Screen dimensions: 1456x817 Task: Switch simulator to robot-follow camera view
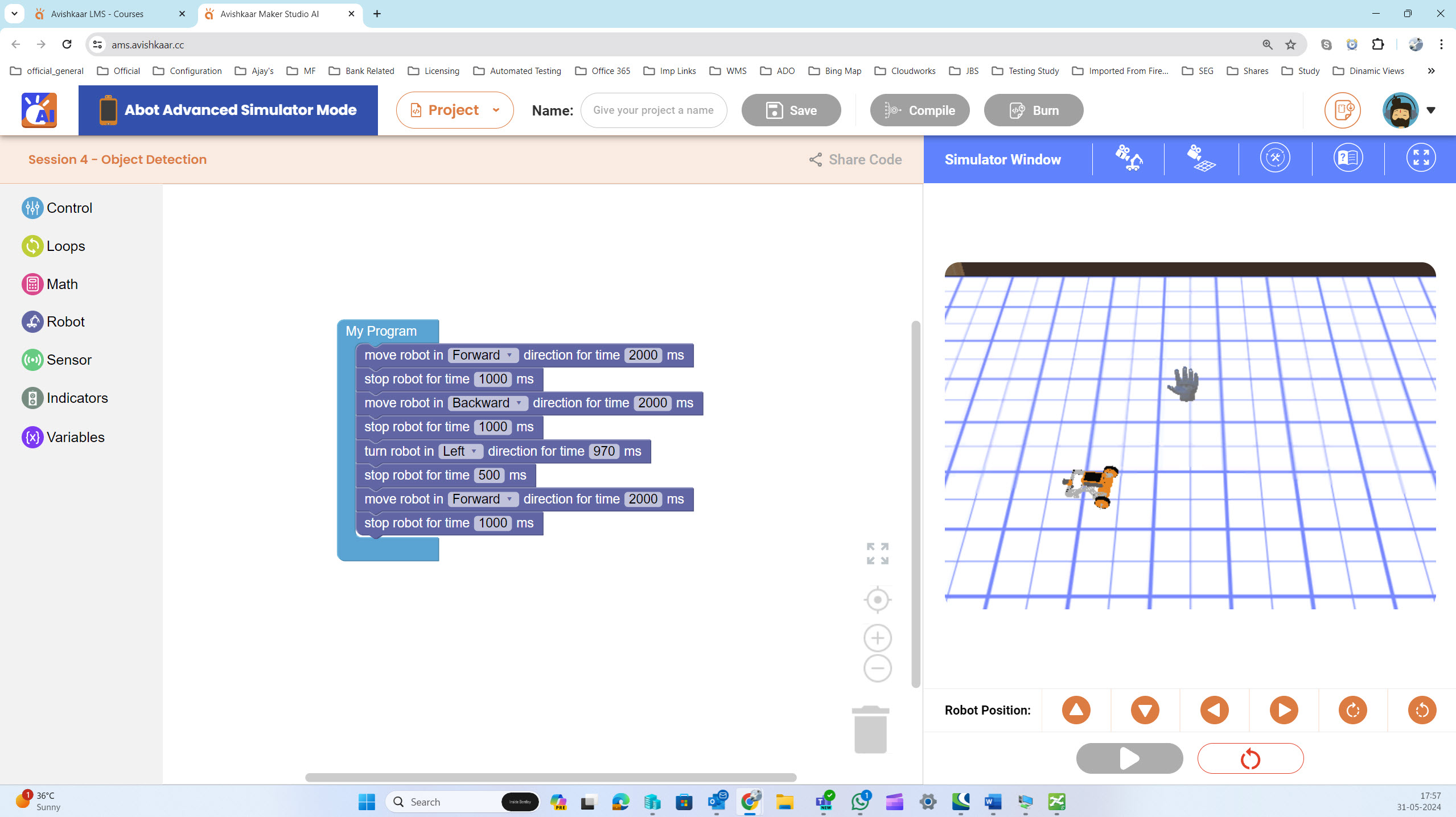click(1129, 158)
